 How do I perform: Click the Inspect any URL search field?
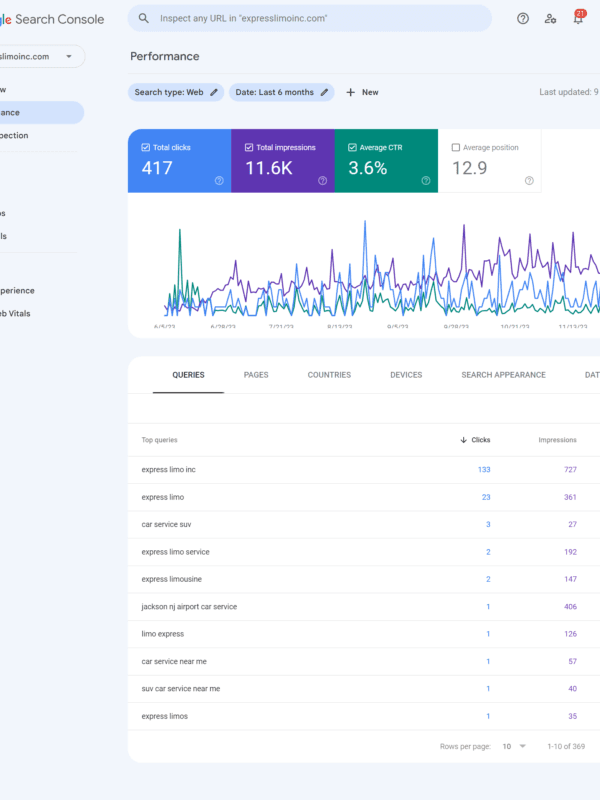[310, 18]
